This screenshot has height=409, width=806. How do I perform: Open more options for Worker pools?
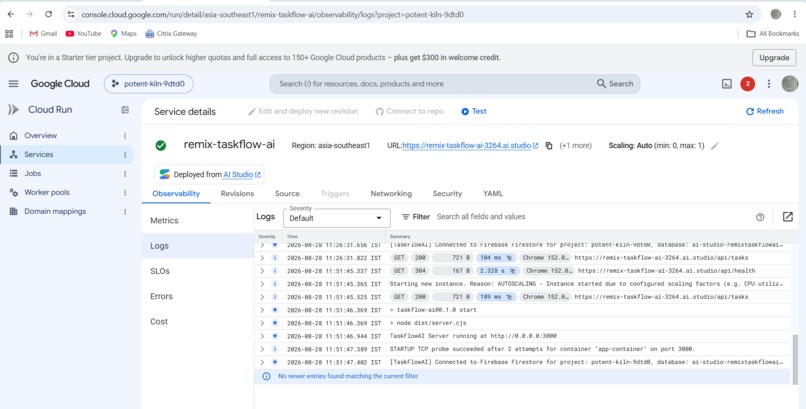125,193
